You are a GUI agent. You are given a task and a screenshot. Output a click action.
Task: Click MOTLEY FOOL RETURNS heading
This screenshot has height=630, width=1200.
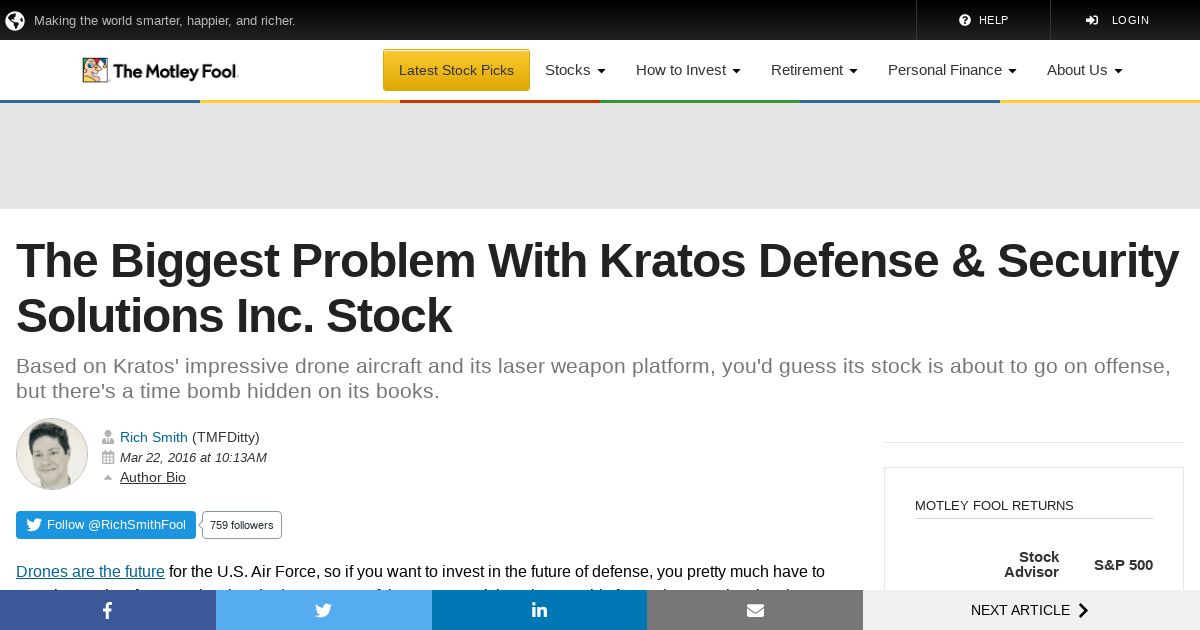[994, 506]
